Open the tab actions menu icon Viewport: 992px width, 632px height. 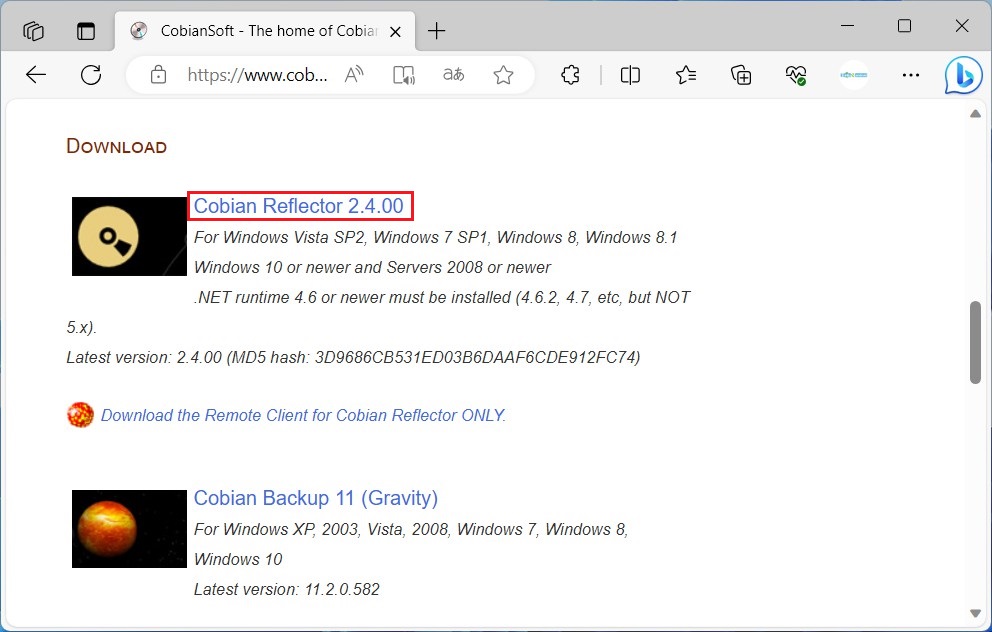click(86, 30)
